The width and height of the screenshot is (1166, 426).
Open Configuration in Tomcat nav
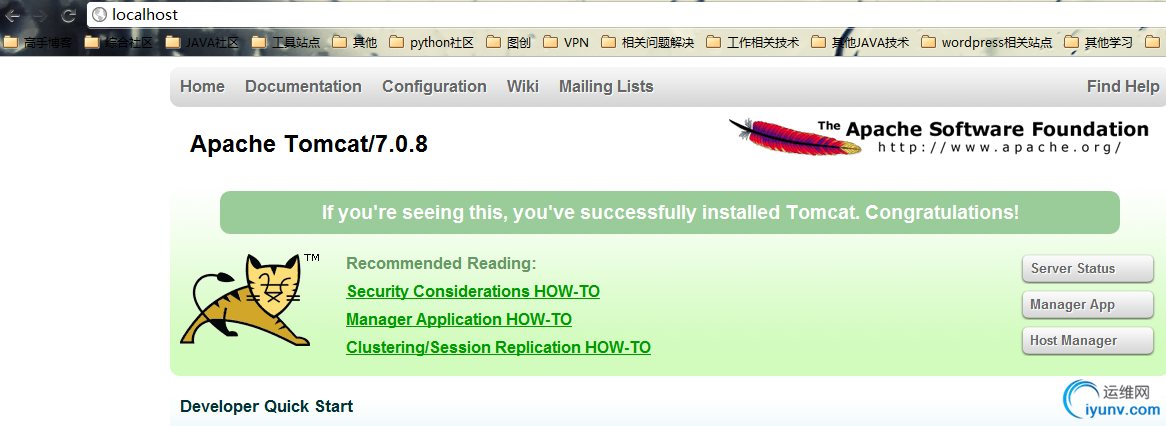[434, 87]
